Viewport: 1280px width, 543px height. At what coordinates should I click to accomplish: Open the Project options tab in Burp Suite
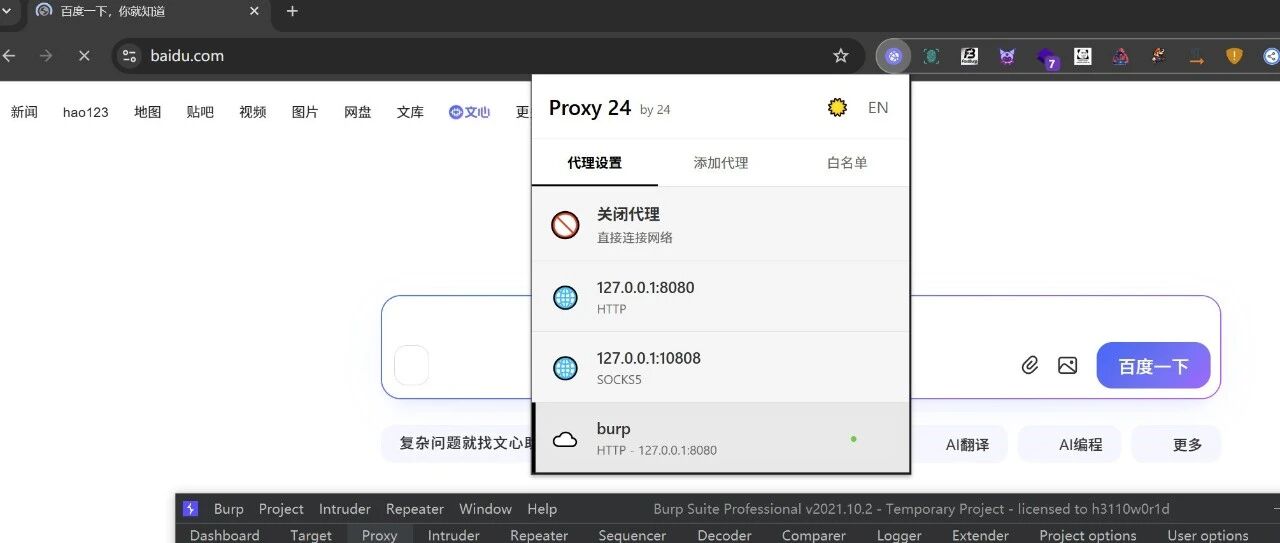1088,535
